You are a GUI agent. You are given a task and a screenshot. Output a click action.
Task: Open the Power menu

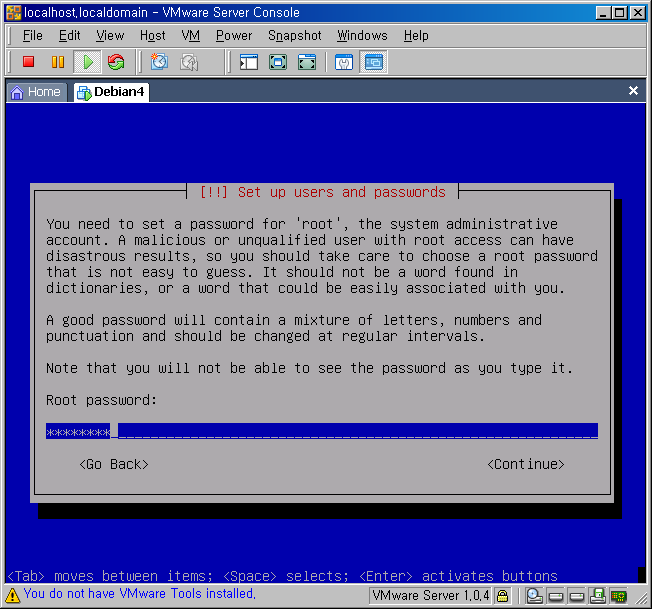pos(234,35)
